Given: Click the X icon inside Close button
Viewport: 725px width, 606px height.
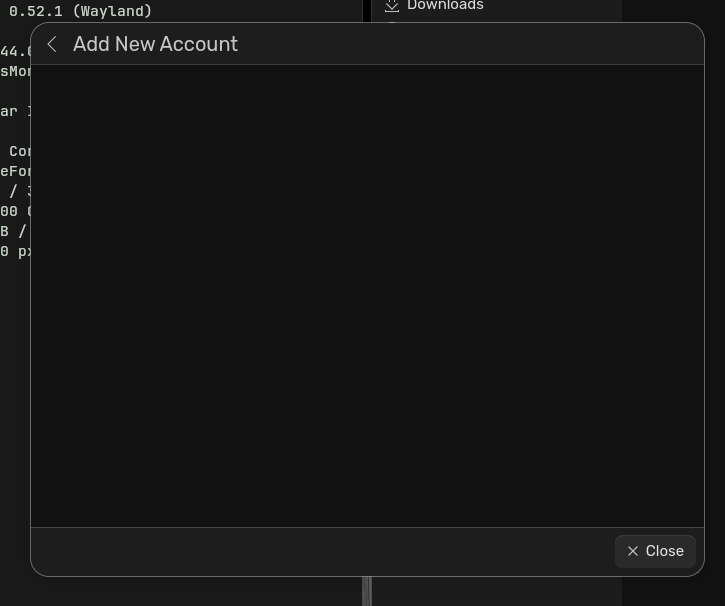Looking at the screenshot, I should [x=632, y=551].
